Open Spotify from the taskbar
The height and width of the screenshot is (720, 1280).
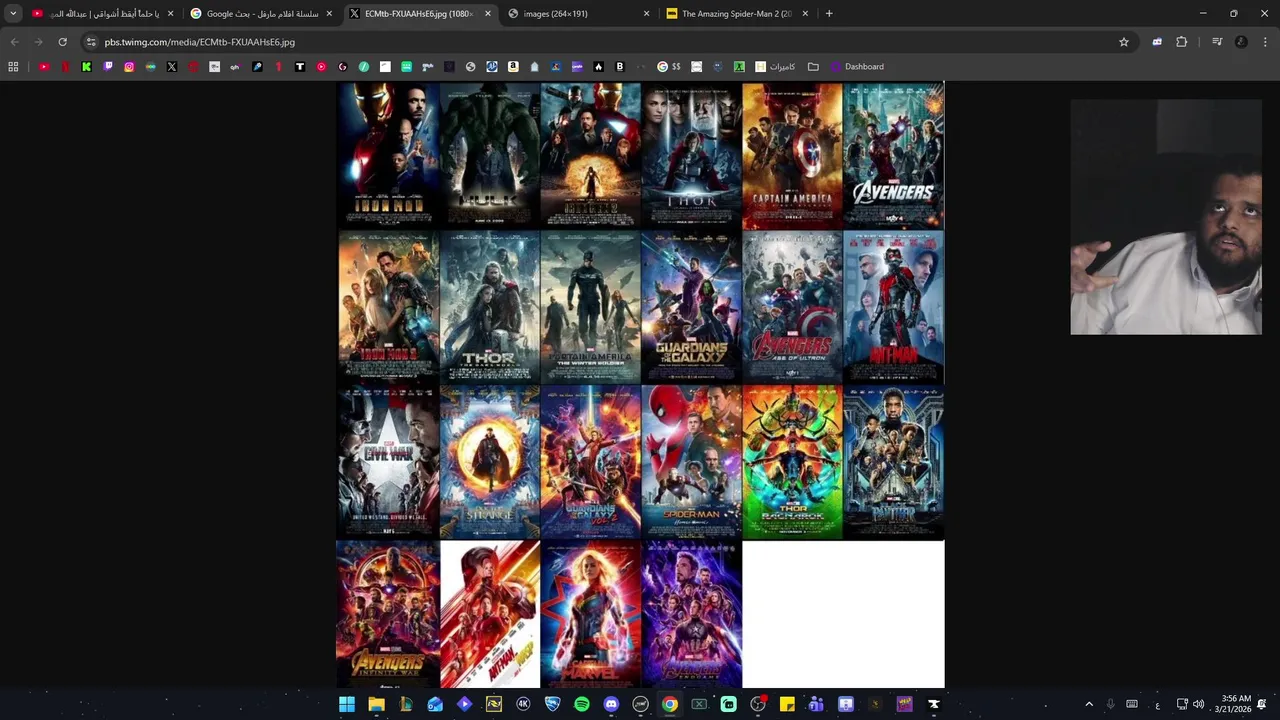point(582,704)
